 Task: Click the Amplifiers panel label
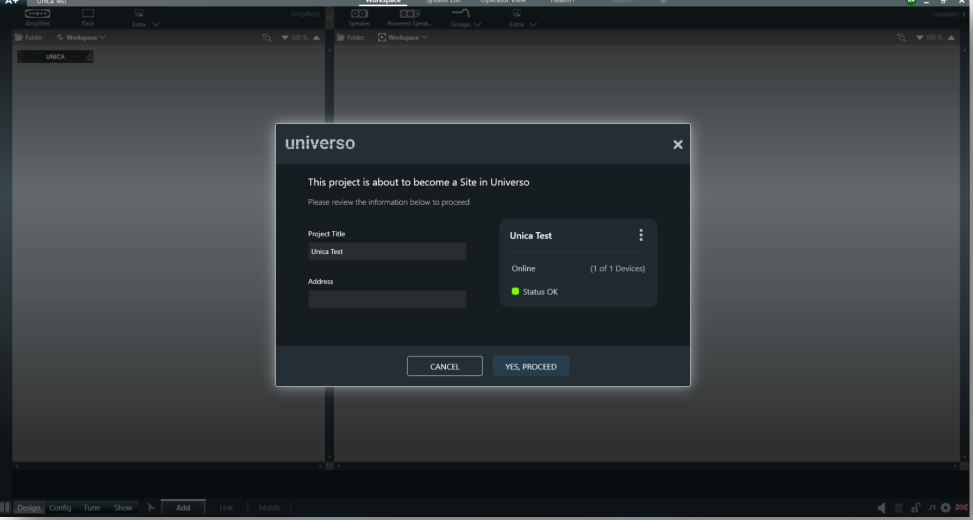point(305,14)
